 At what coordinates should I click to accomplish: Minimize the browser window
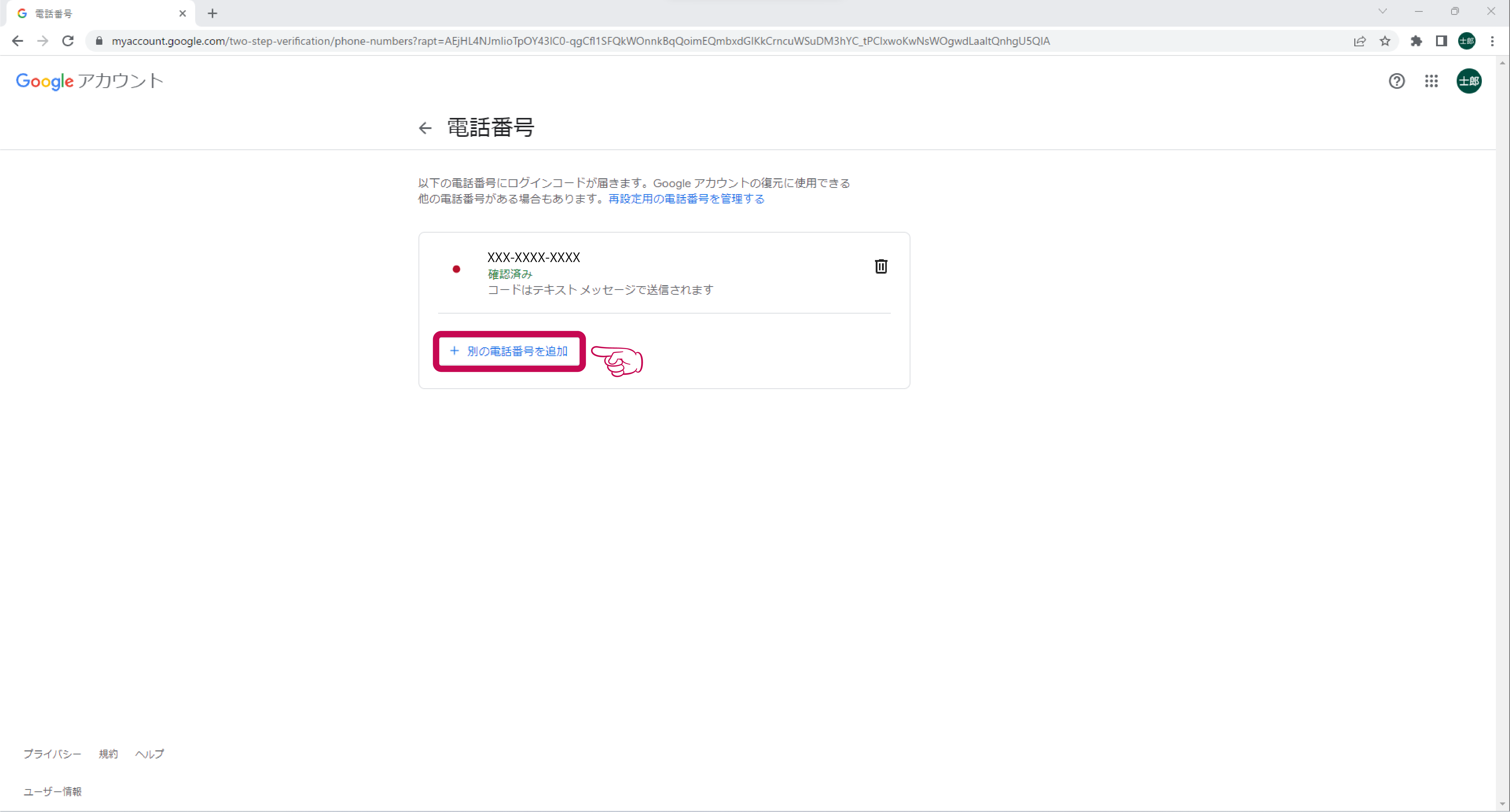[1418, 11]
